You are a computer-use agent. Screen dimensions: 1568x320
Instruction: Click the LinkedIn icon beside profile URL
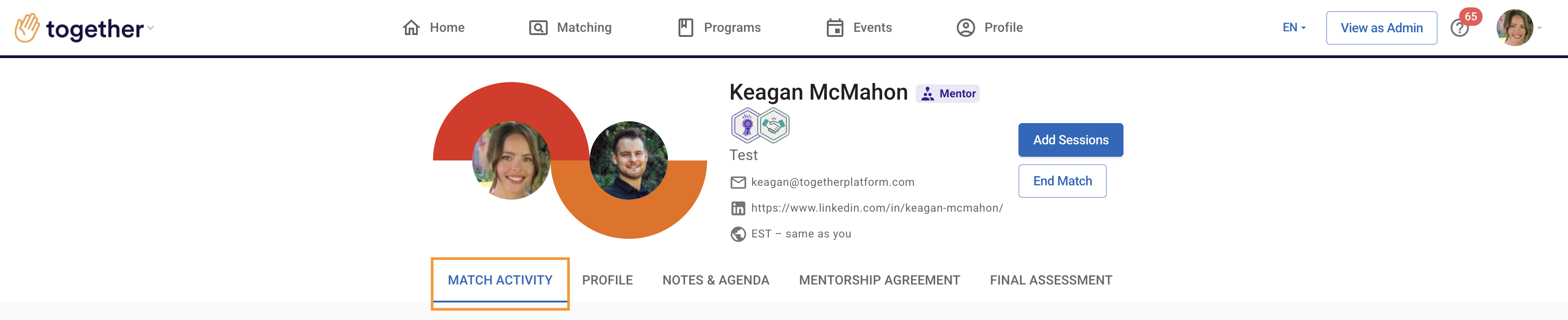(738, 208)
